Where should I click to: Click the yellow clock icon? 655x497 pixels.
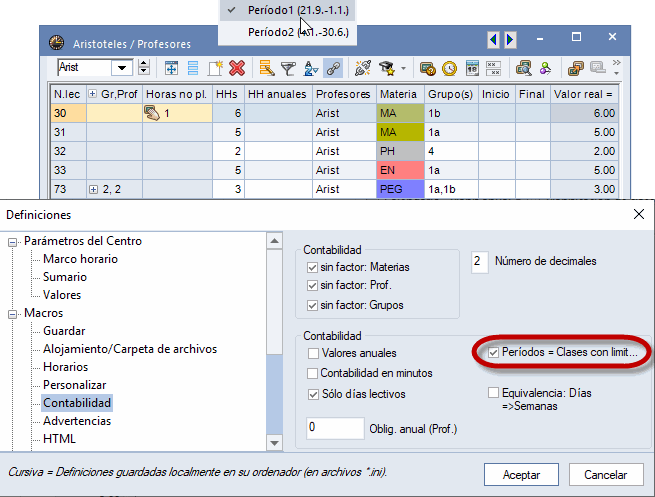point(449,68)
